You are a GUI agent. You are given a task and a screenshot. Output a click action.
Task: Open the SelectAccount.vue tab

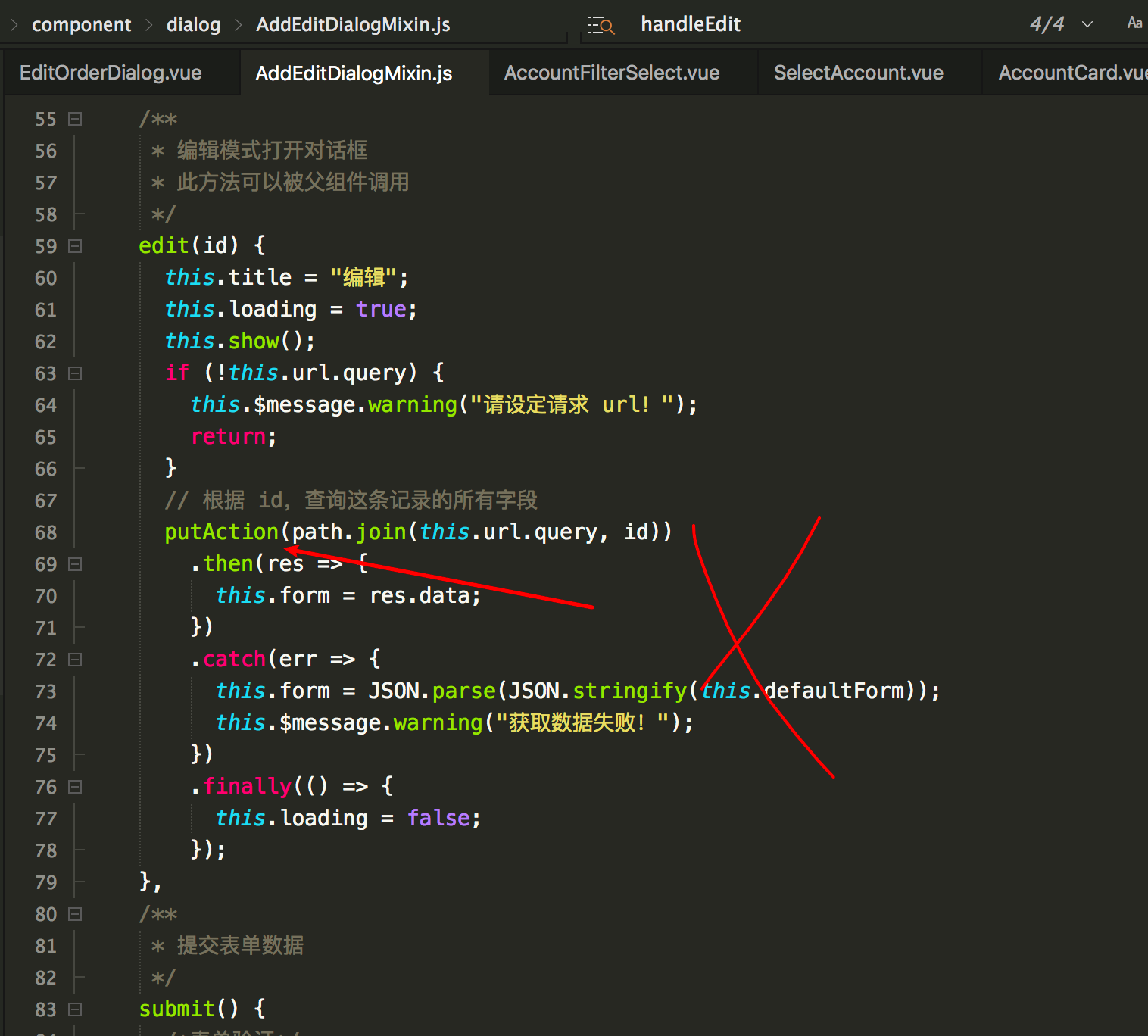(858, 73)
